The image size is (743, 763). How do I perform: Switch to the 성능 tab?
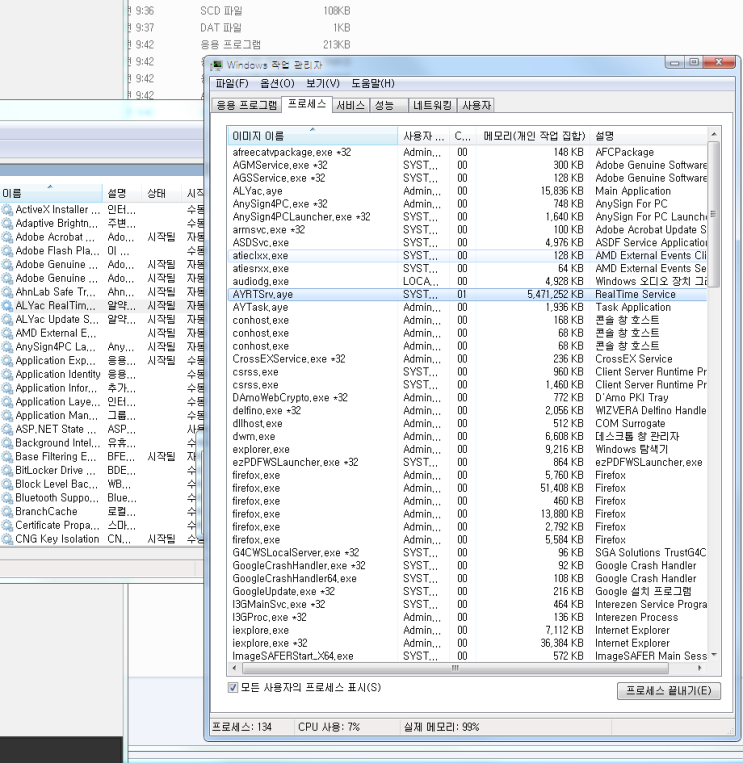[384, 105]
